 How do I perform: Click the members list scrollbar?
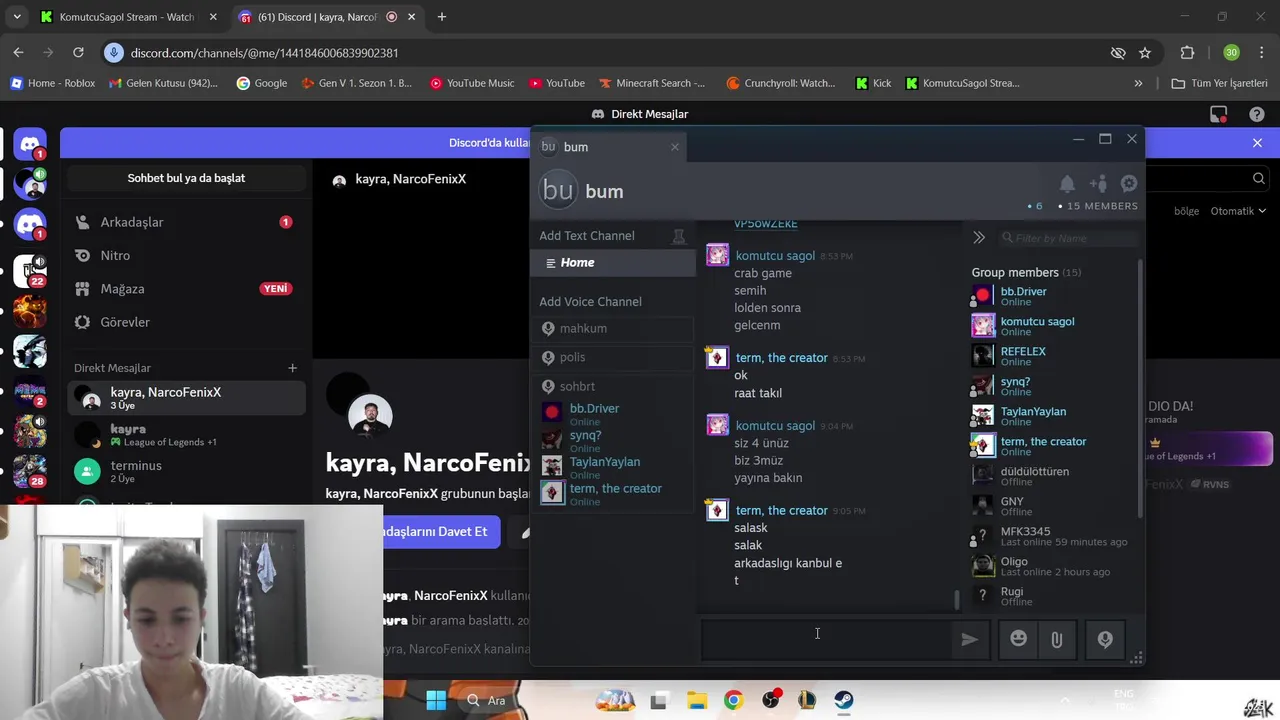click(x=1141, y=388)
